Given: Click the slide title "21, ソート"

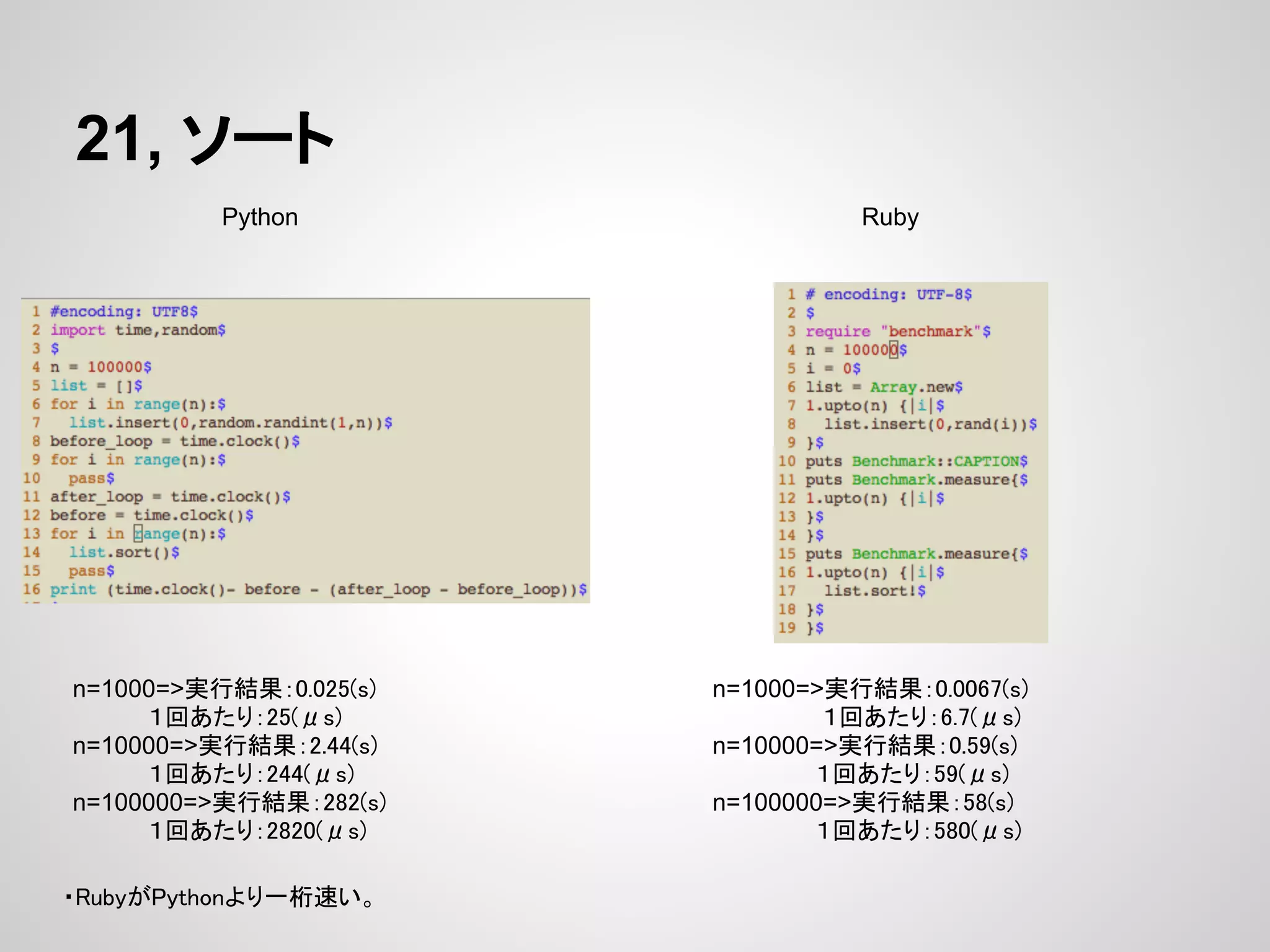Looking at the screenshot, I should pos(205,139).
